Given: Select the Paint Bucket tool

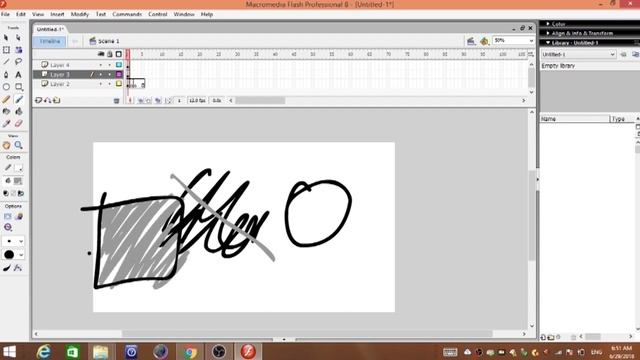Looking at the screenshot, I should [19, 111].
